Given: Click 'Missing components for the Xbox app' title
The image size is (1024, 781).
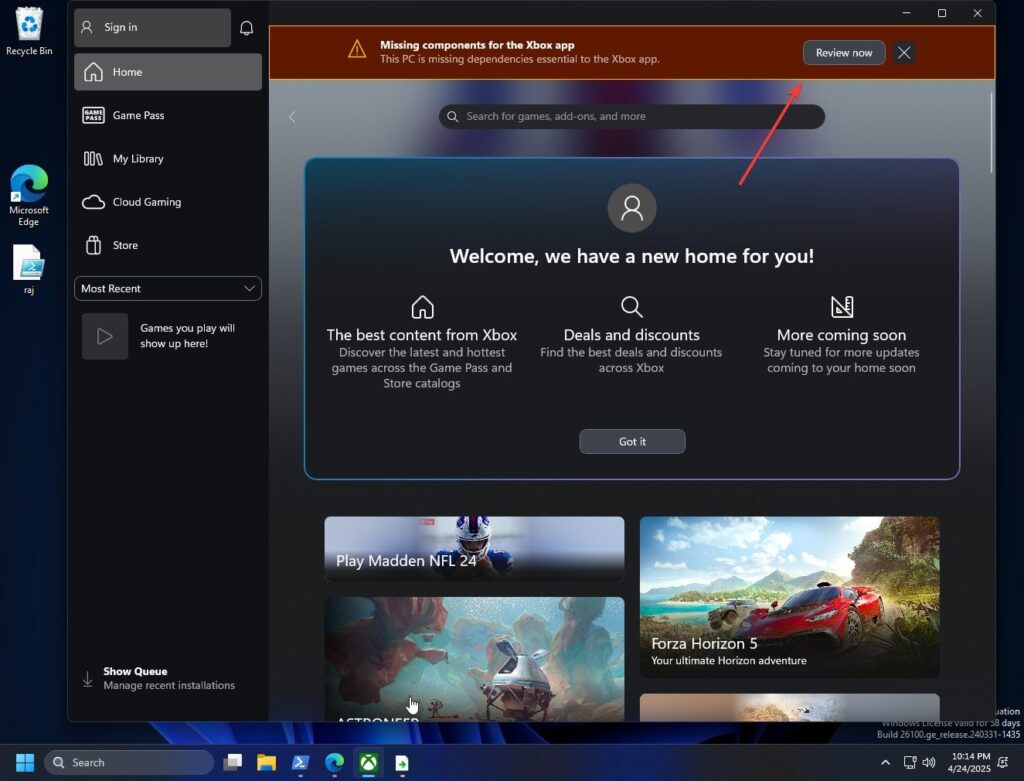Looking at the screenshot, I should pyautogui.click(x=477, y=45).
